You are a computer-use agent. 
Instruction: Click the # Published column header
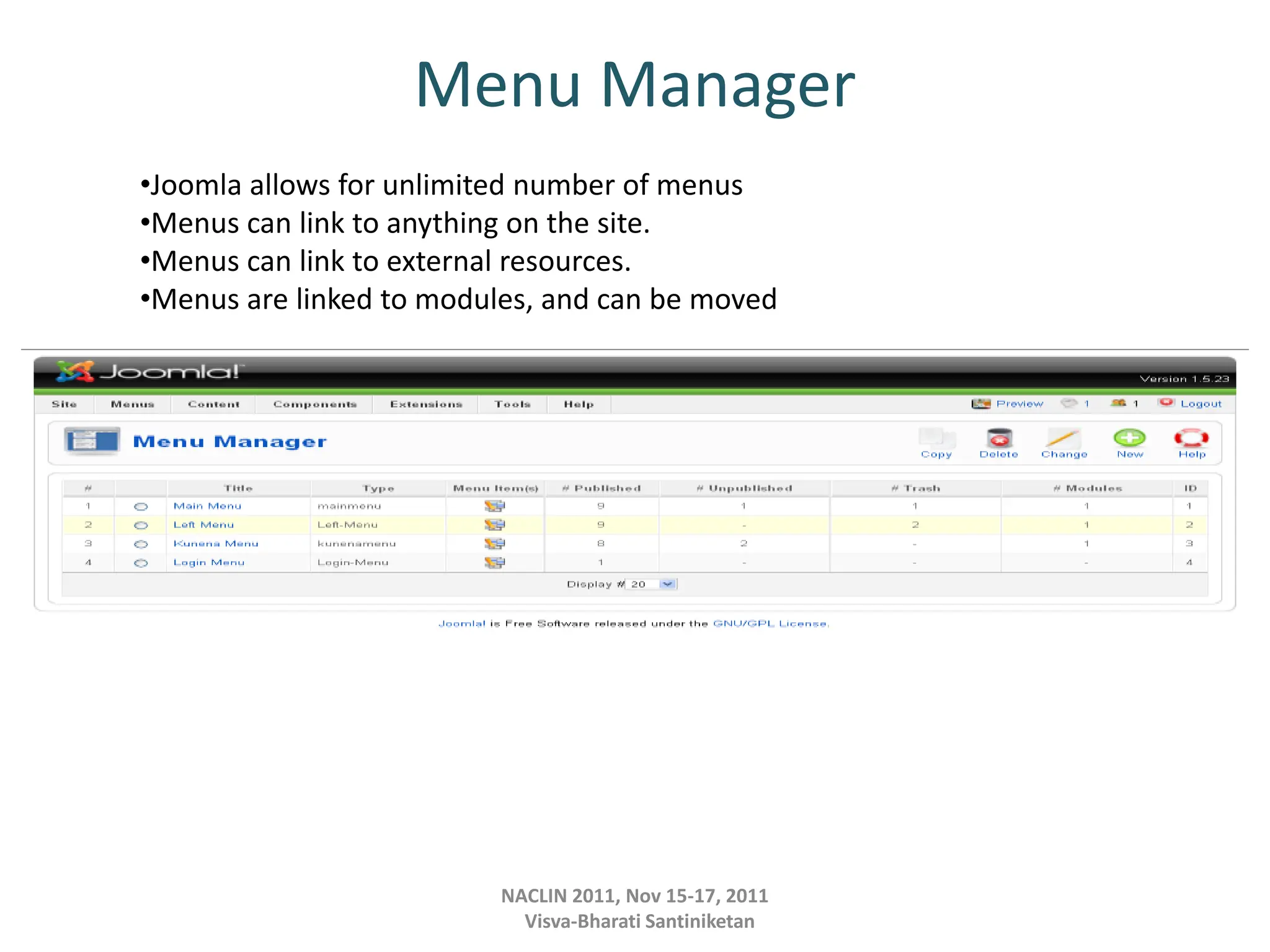(602, 488)
